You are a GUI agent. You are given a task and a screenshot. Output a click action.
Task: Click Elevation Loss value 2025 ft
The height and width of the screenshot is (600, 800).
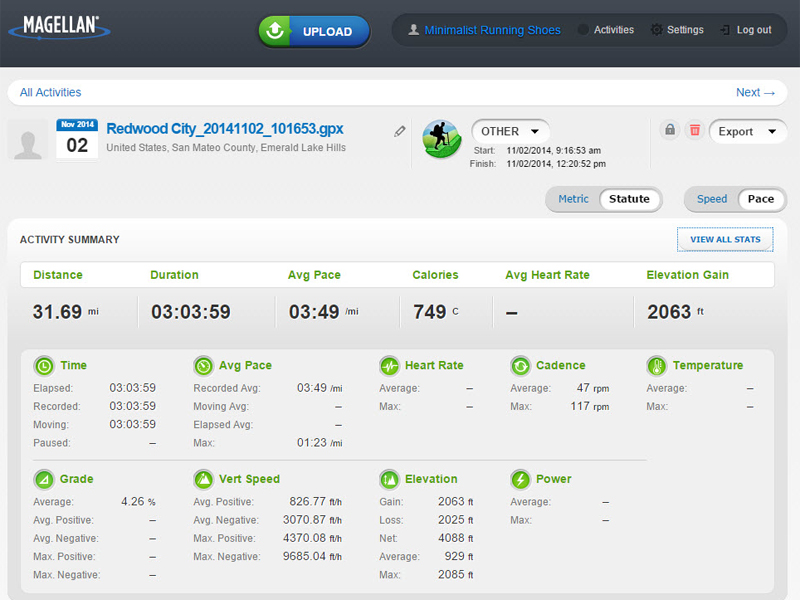pos(456,520)
